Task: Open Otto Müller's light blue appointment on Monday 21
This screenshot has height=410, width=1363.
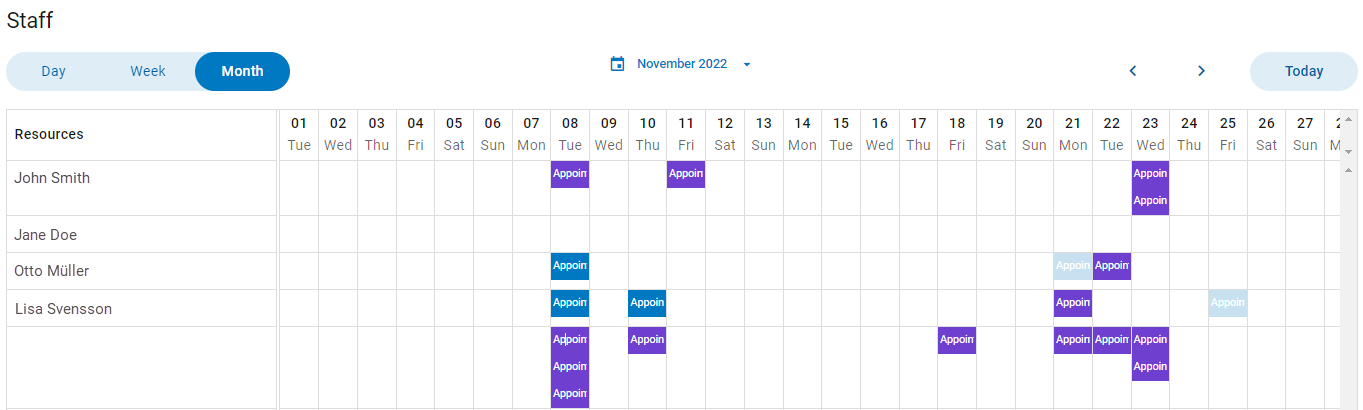Action: point(1073,266)
